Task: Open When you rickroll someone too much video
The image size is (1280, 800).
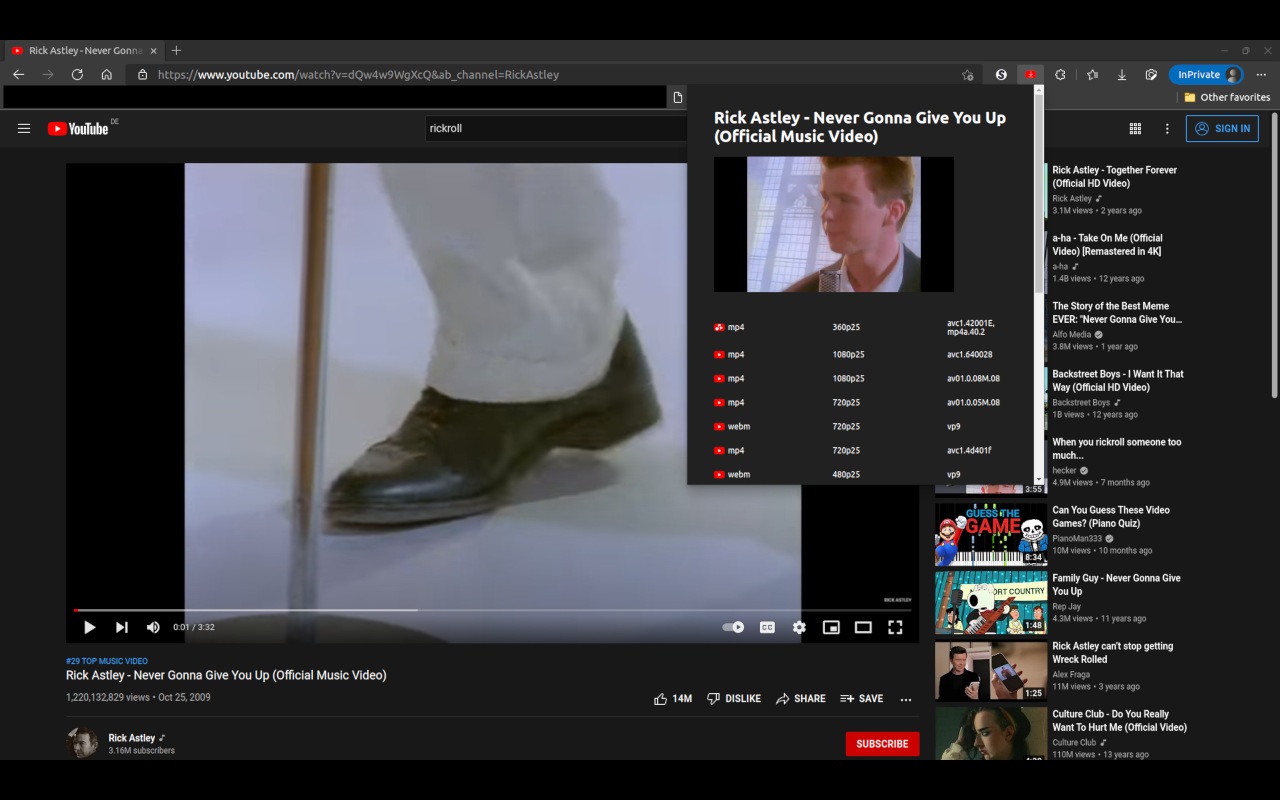Action: (x=1116, y=448)
